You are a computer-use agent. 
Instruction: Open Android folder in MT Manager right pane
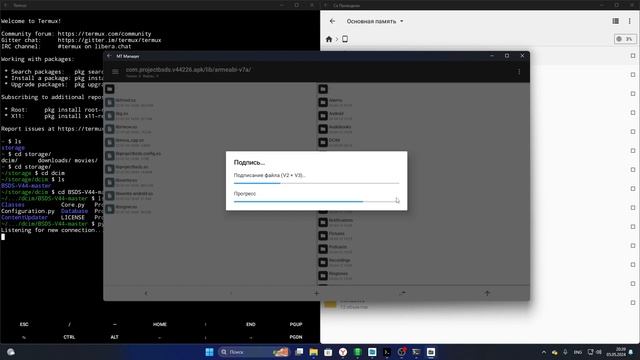(x=423, y=116)
